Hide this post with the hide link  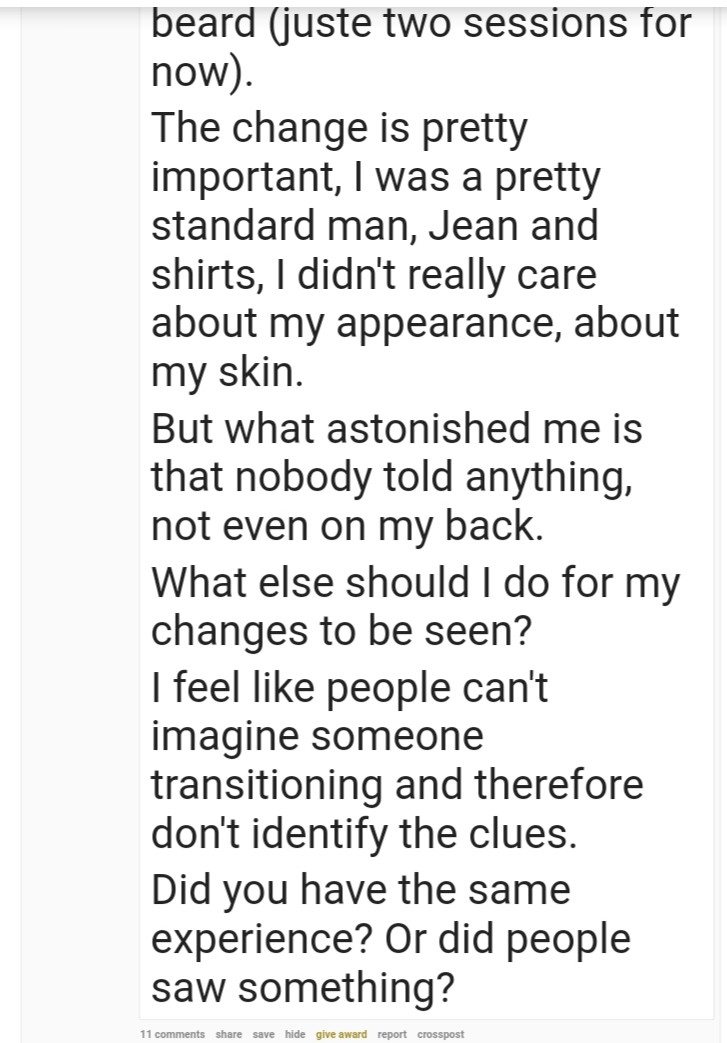(295, 1034)
